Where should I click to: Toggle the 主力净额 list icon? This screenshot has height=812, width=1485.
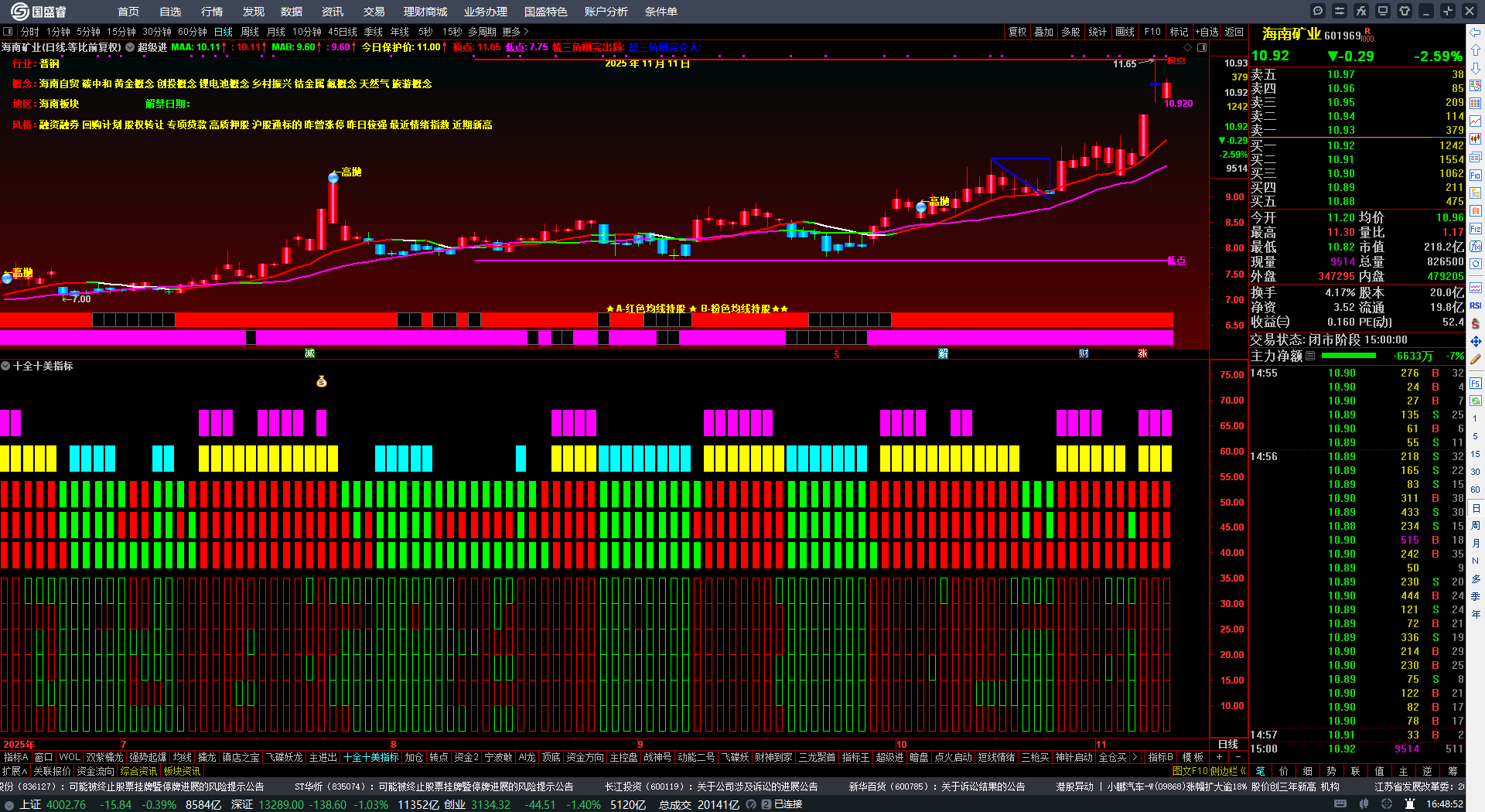tap(1310, 356)
